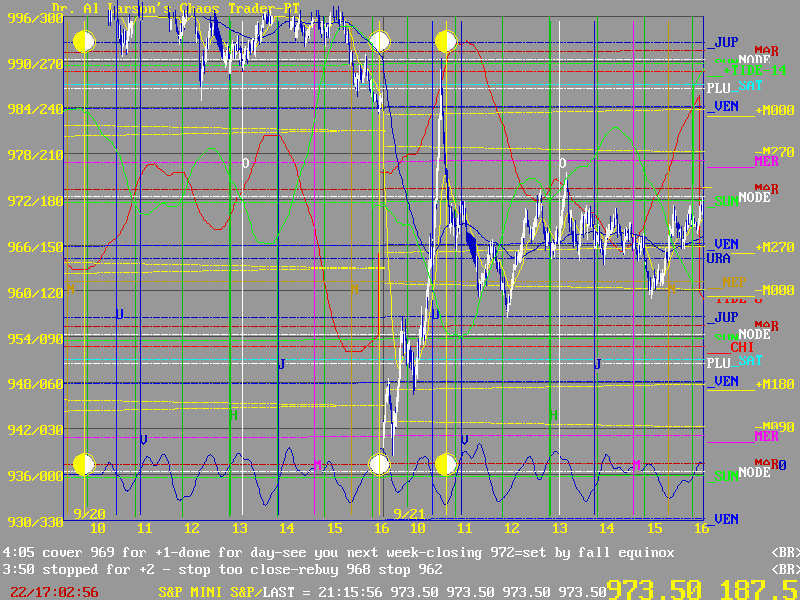Click the yellow +M180 moon line label
The width and height of the screenshot is (800, 600).
pos(775,383)
